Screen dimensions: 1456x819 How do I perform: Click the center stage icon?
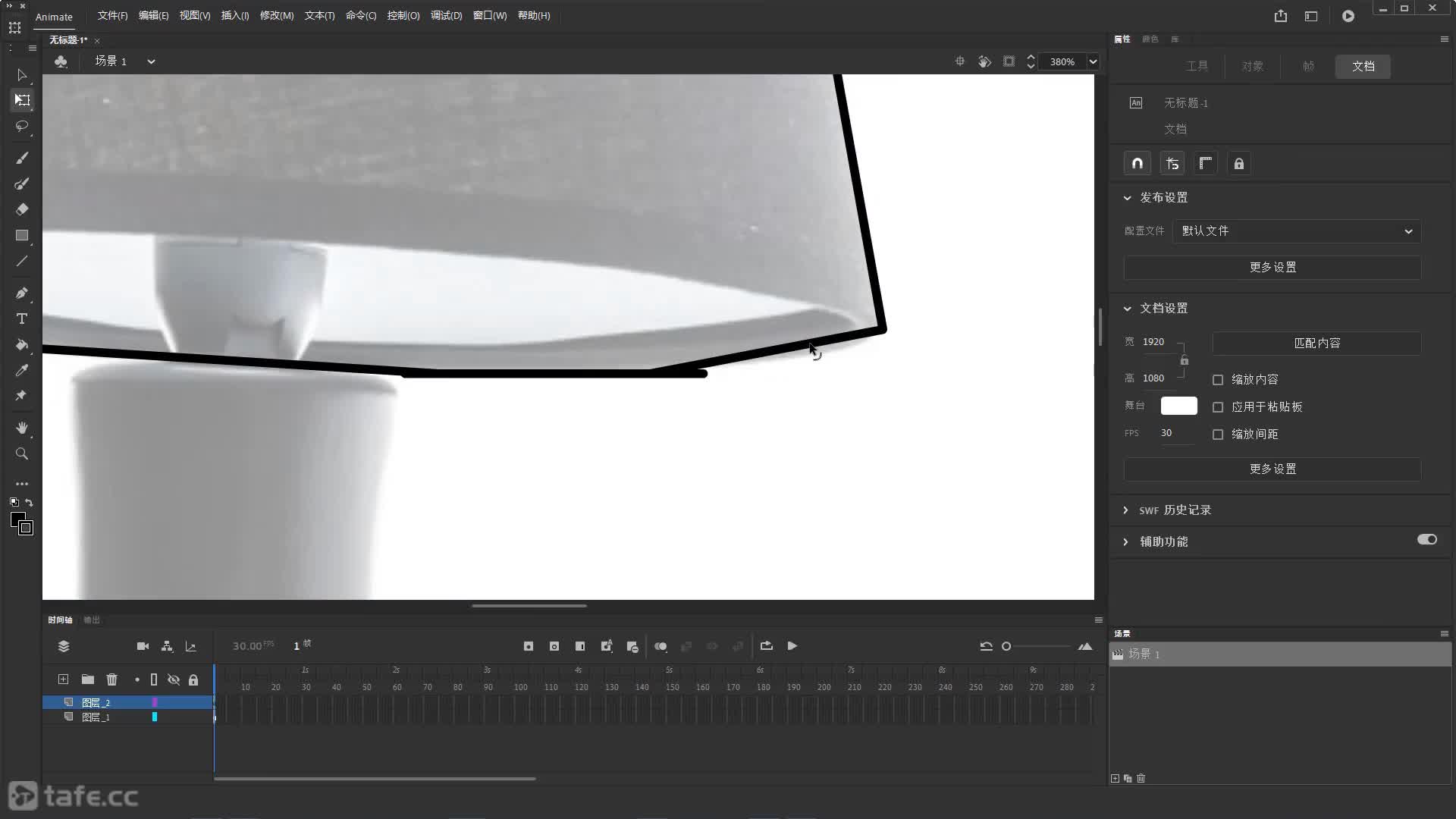click(x=960, y=61)
